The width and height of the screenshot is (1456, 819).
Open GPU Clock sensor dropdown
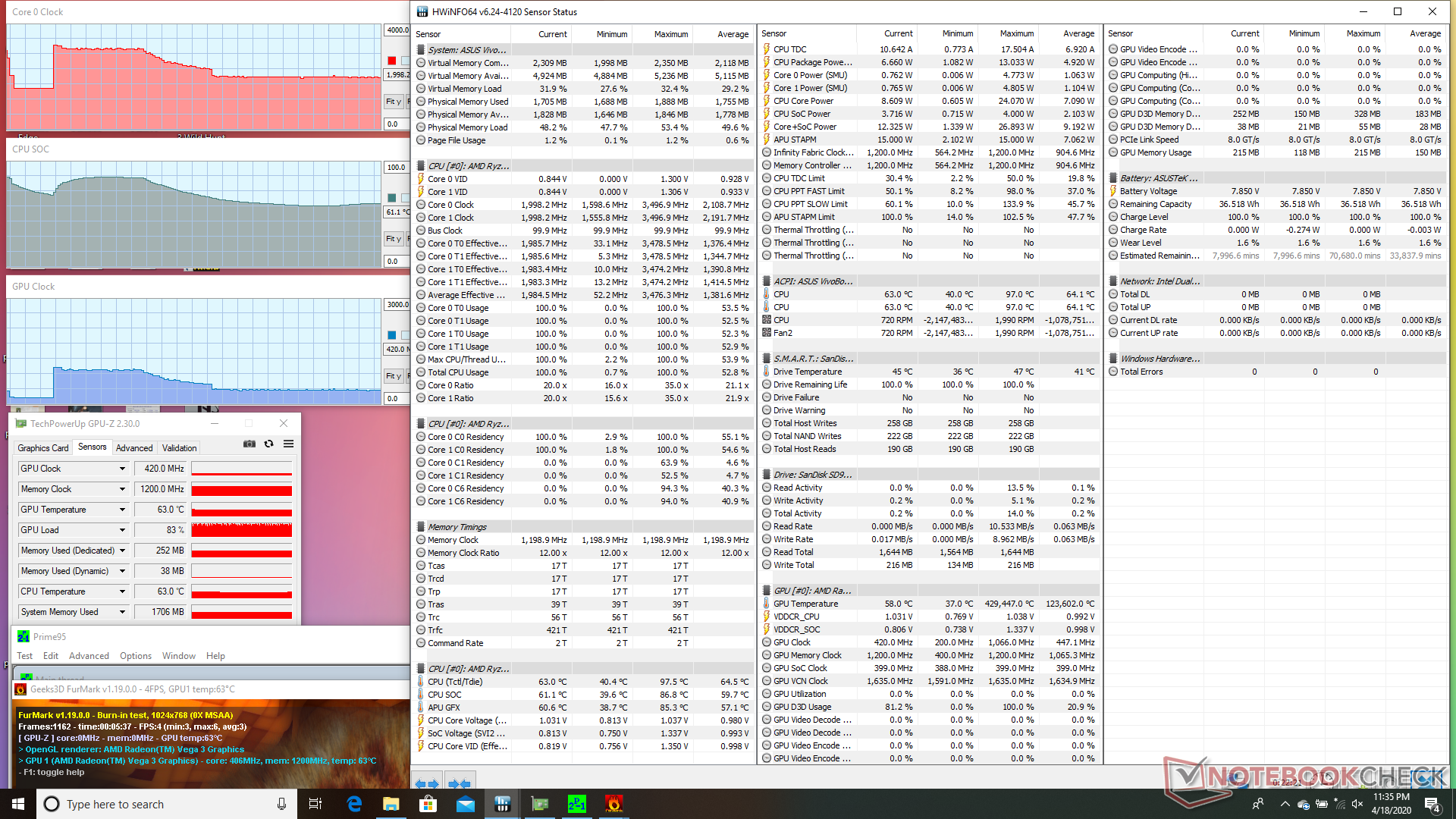click(x=122, y=469)
